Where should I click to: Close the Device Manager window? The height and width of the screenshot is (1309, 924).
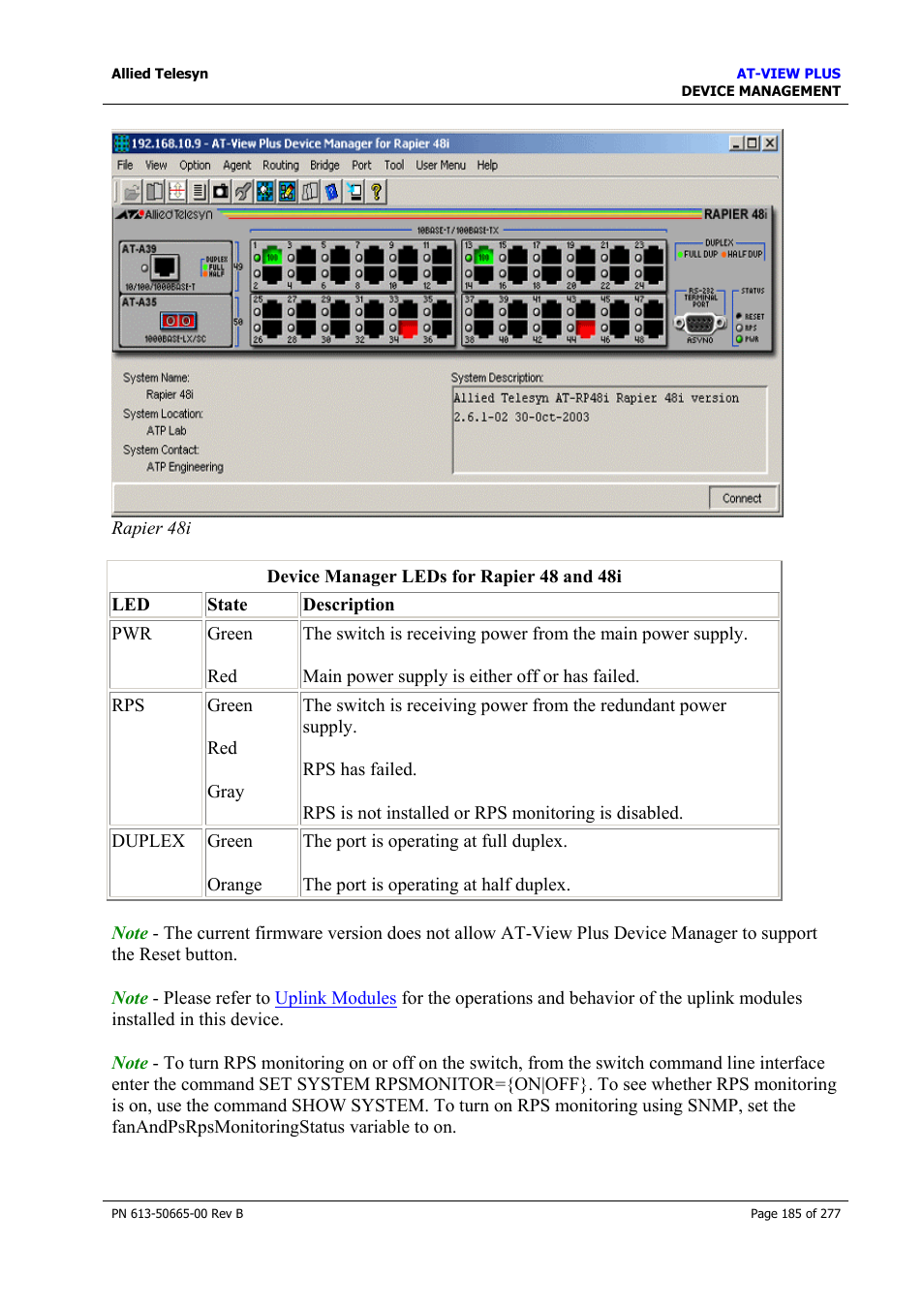[770, 143]
